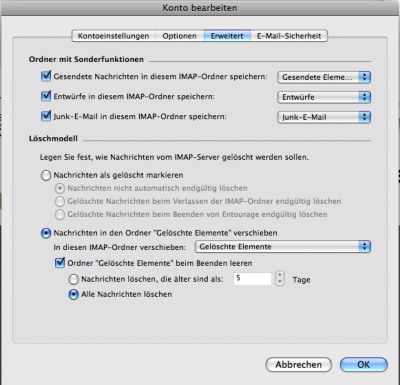Open the Gesendete Elemente folder dropdown

click(x=324, y=77)
